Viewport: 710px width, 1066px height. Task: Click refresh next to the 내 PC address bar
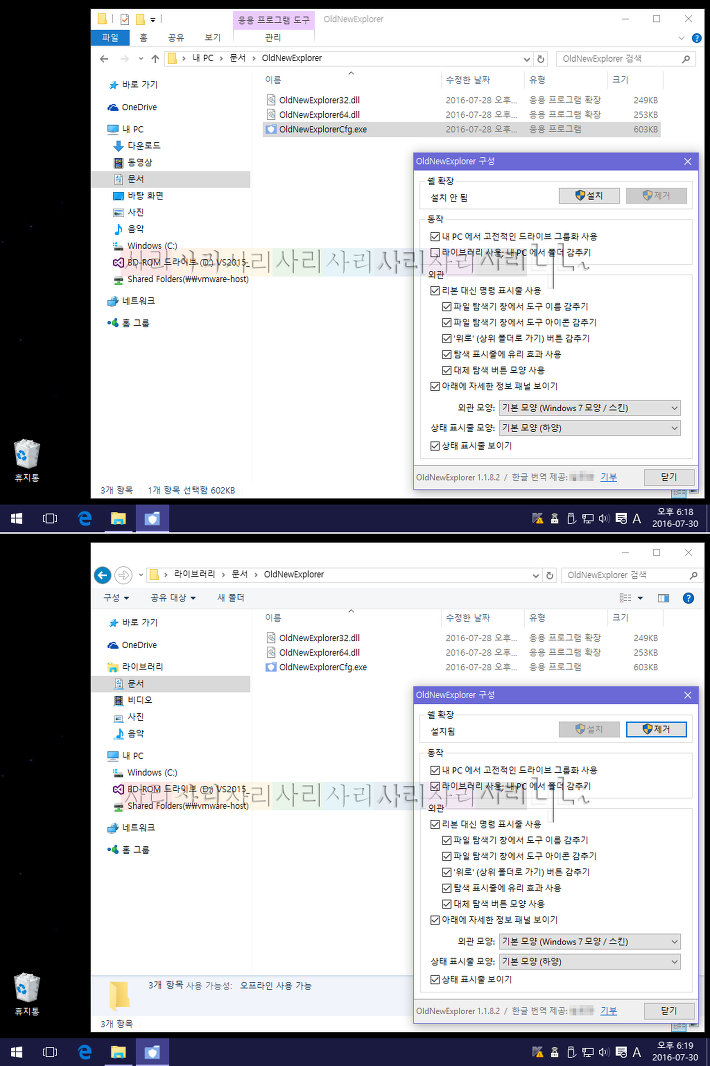pos(541,59)
